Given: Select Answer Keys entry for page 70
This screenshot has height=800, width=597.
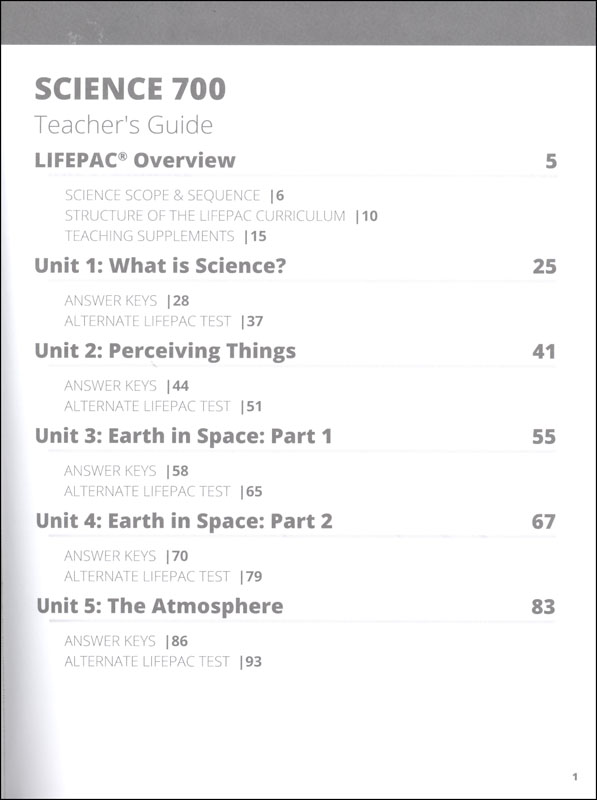Looking at the screenshot, I should [x=126, y=556].
